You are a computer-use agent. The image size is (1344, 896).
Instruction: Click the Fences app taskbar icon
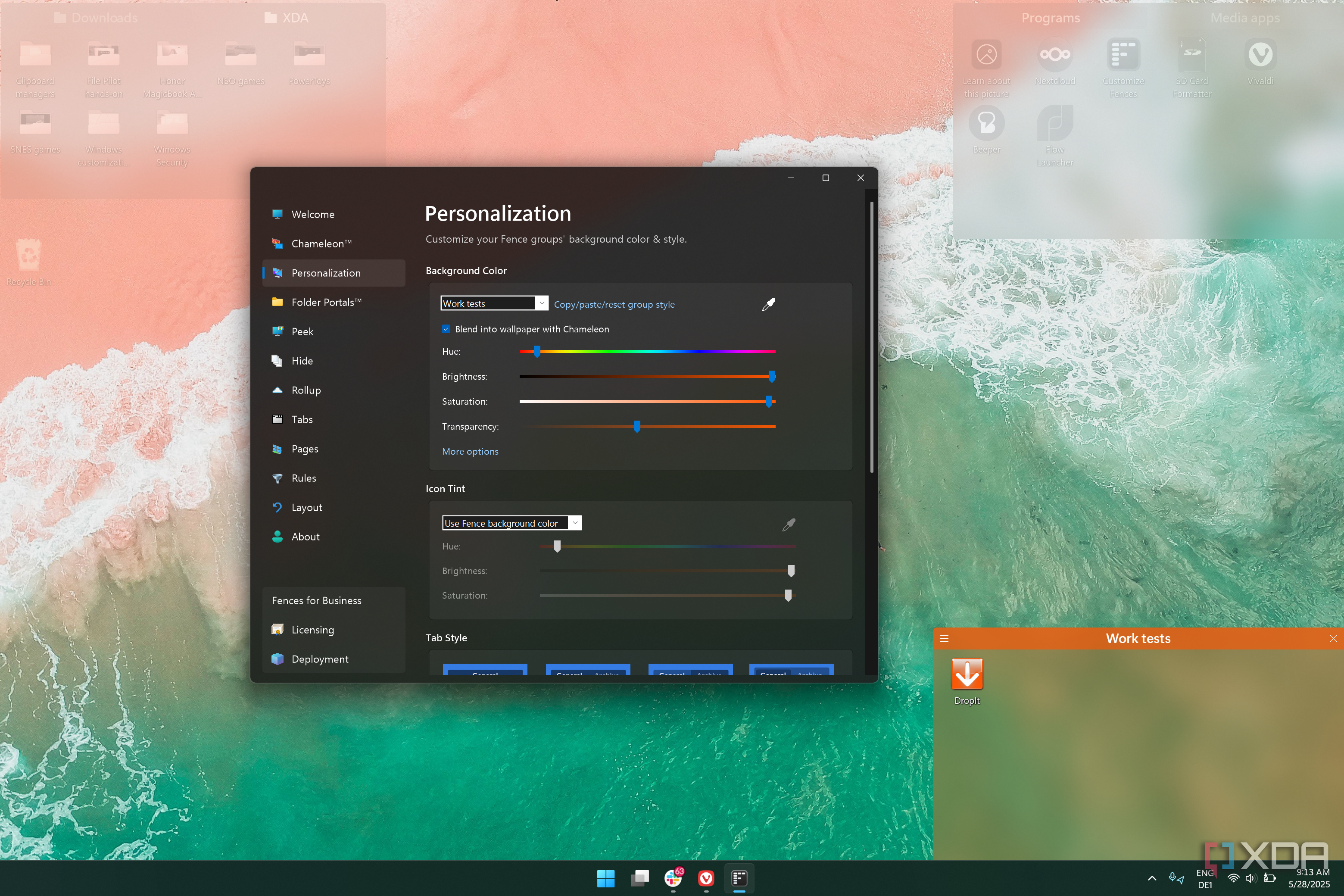[739, 878]
